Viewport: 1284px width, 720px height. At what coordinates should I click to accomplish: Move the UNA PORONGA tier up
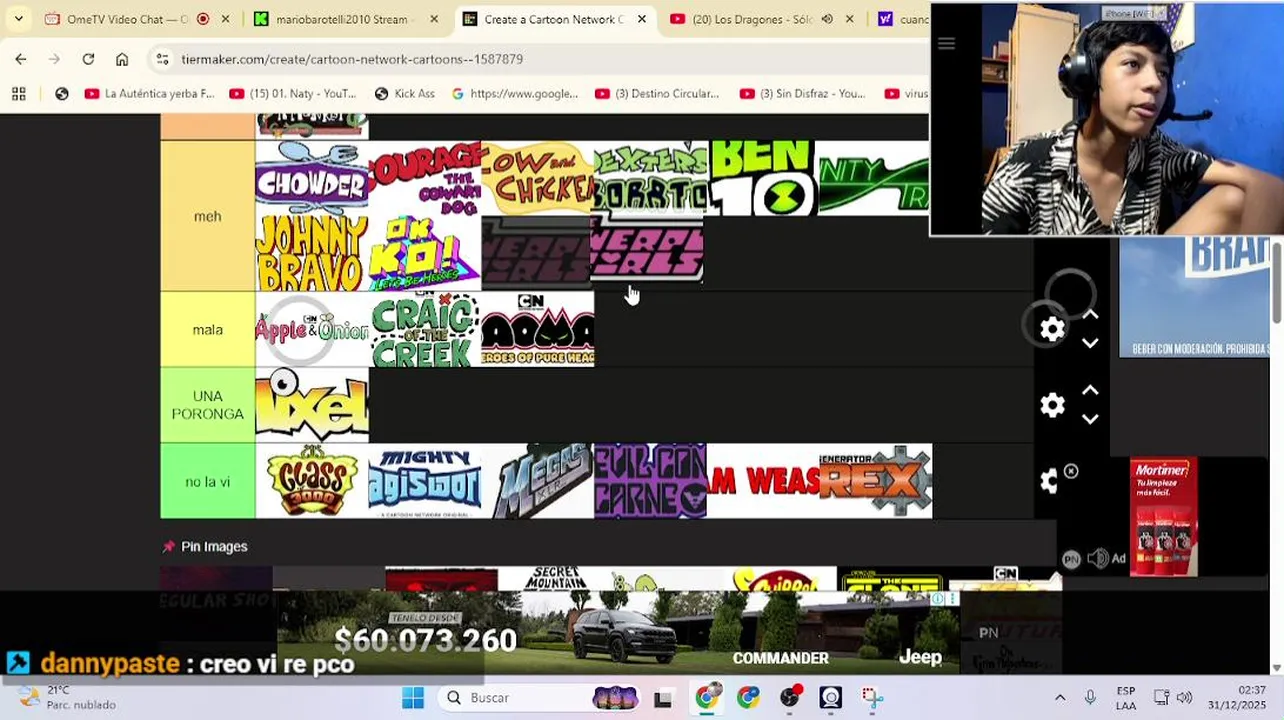point(1091,391)
